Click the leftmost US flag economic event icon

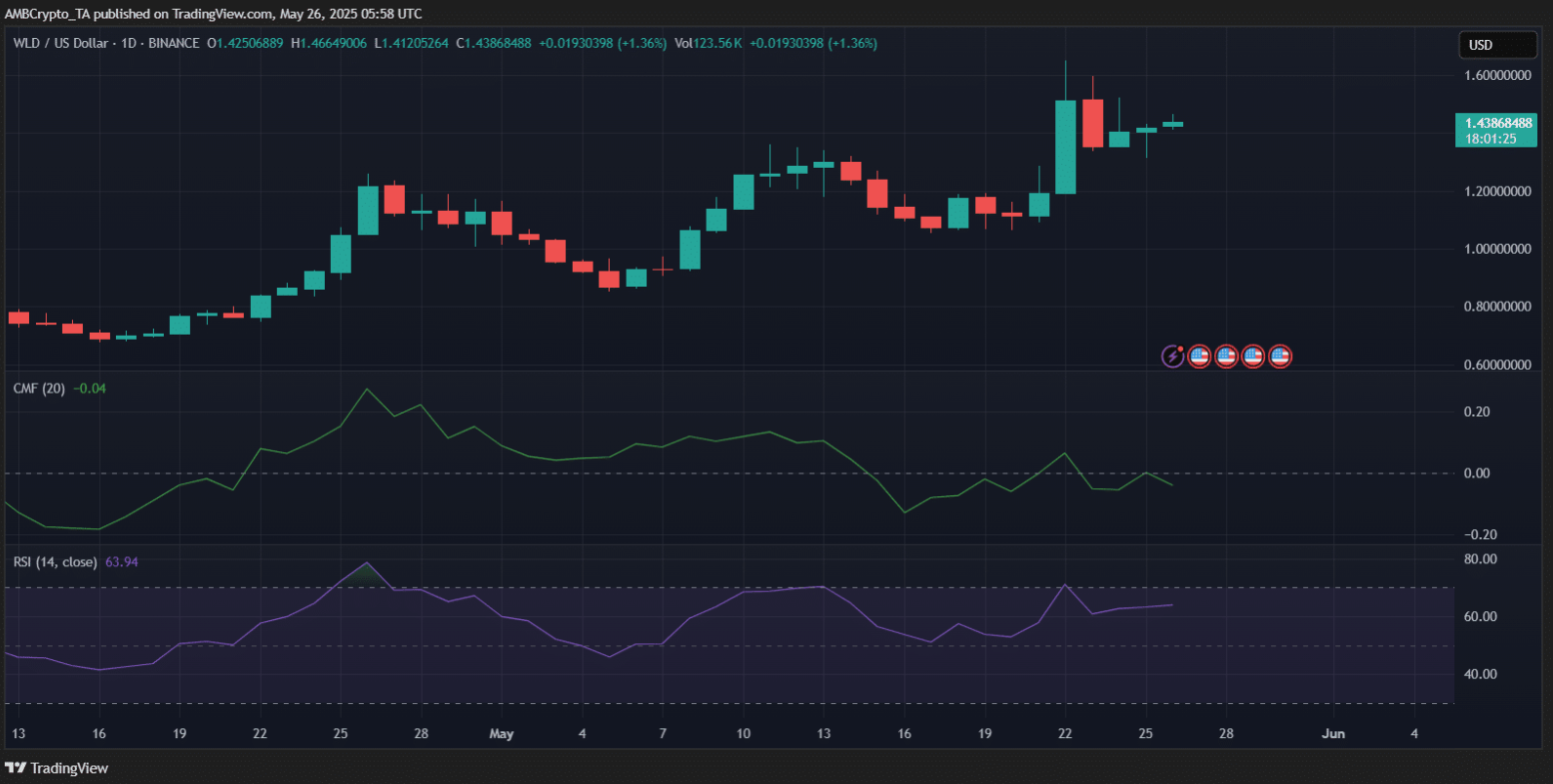click(1199, 356)
